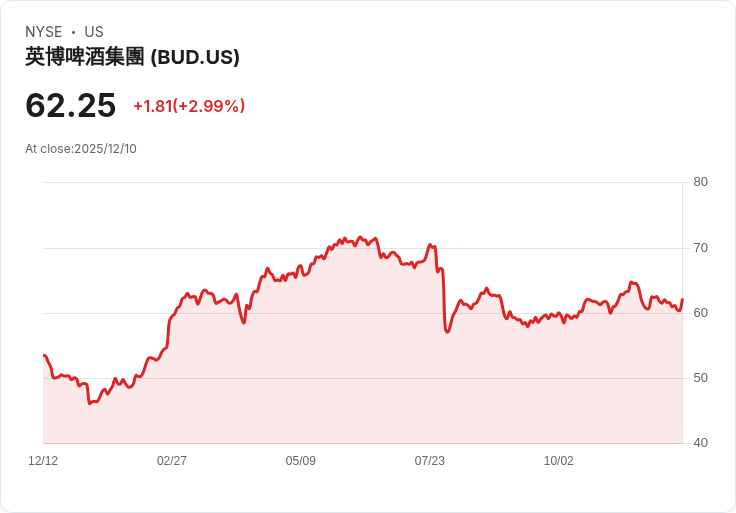
Task: Select the 02/27 date marker
Action: click(x=172, y=461)
